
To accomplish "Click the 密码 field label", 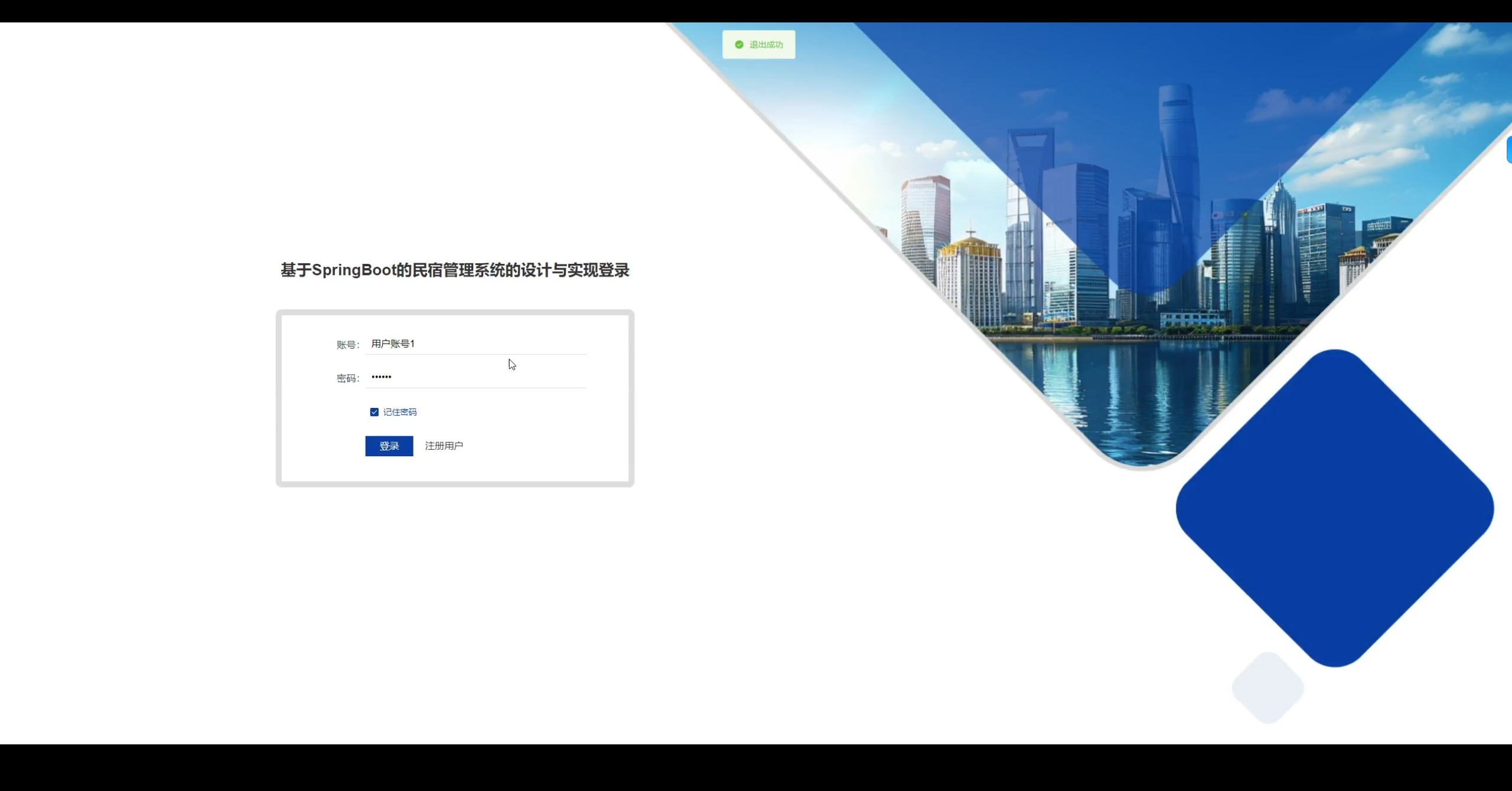I will pos(348,378).
